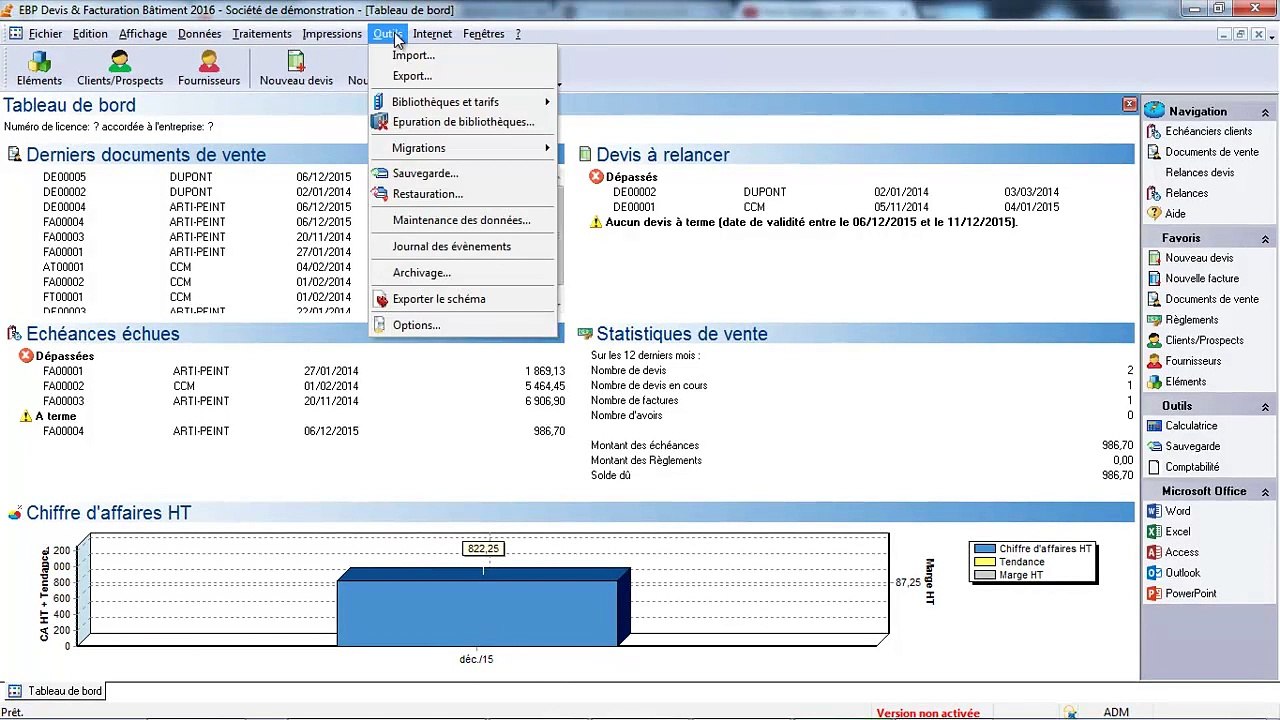1280x720 pixels.
Task: Open Clients/Prospects from the top toolbar
Action: coord(120,68)
